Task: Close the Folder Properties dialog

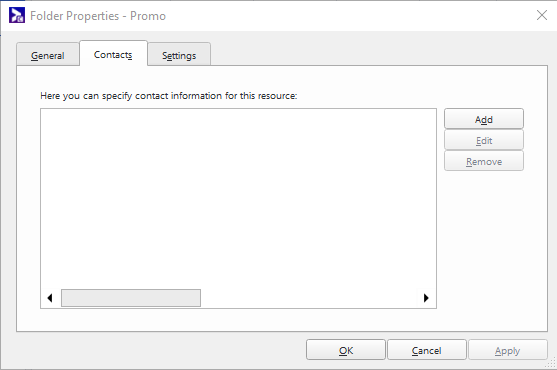Action: (542, 15)
